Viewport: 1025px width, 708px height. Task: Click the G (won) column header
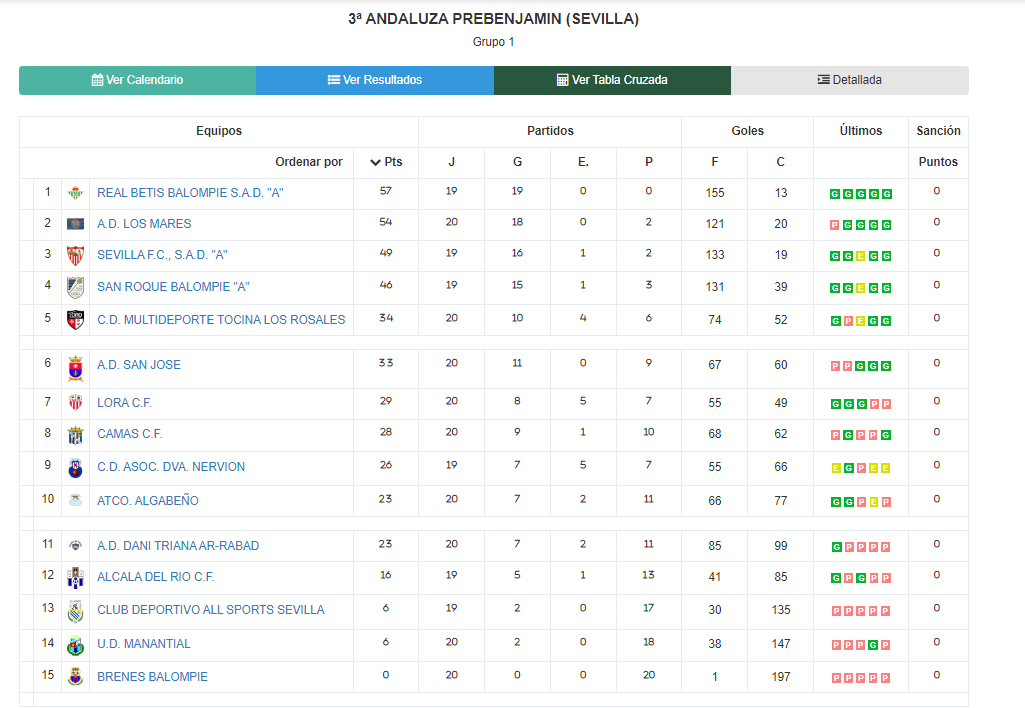click(x=517, y=162)
